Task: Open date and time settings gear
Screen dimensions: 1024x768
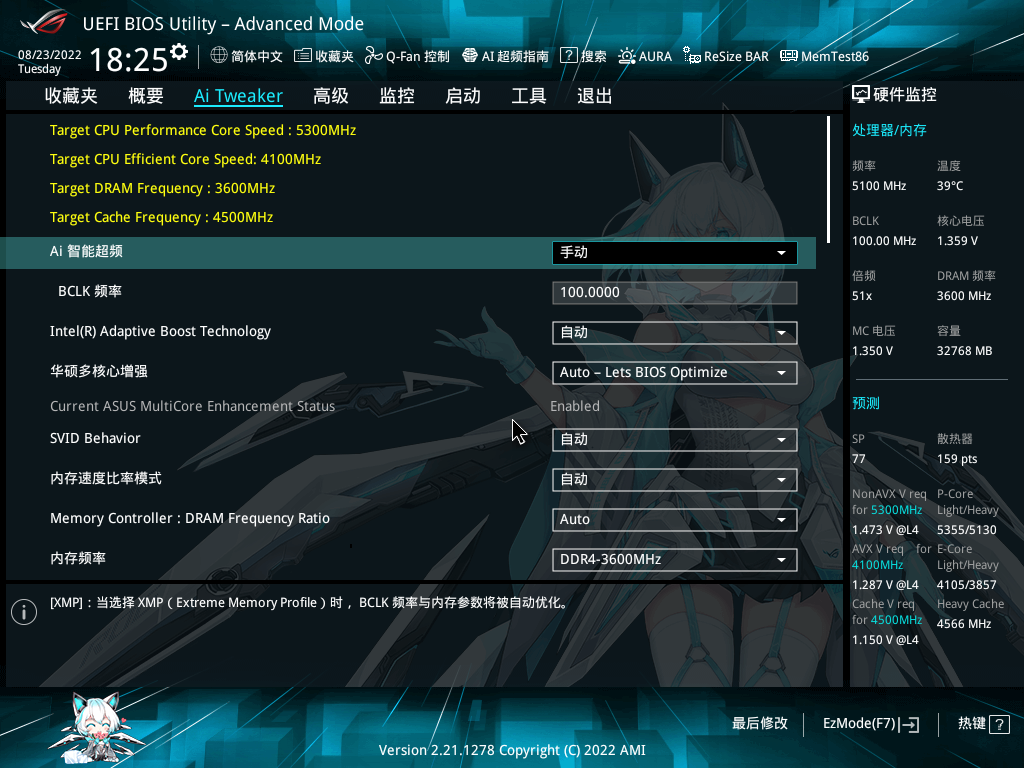Action: pos(178,52)
